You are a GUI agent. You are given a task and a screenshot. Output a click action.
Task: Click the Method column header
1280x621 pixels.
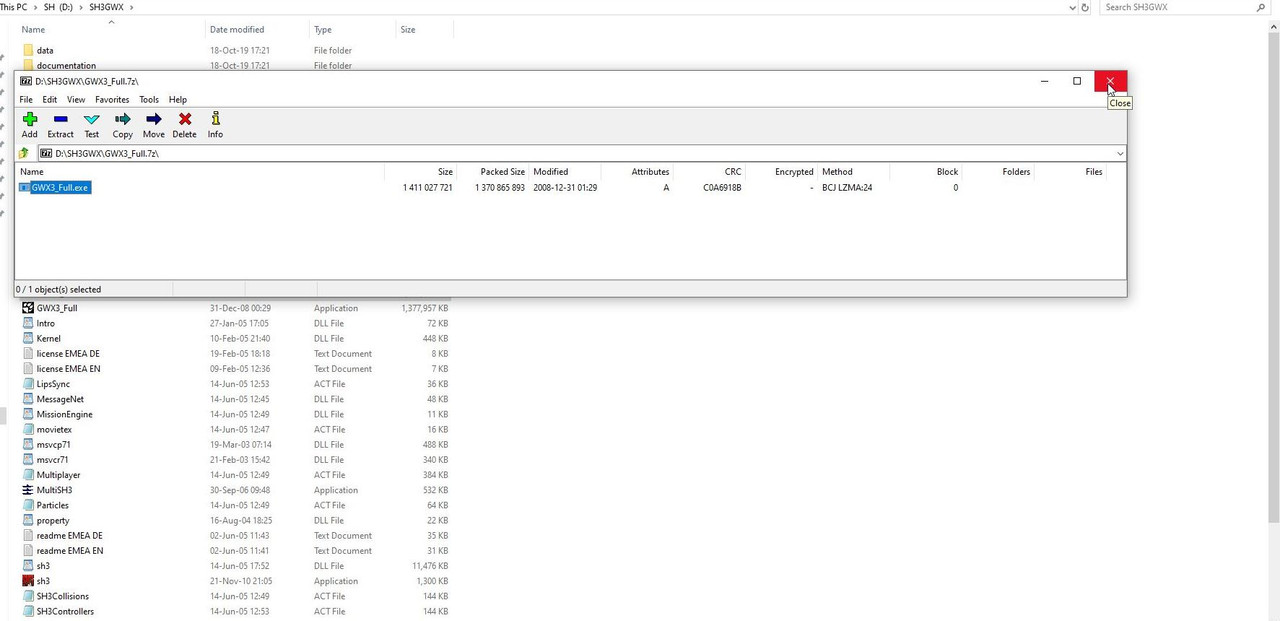pos(853,172)
